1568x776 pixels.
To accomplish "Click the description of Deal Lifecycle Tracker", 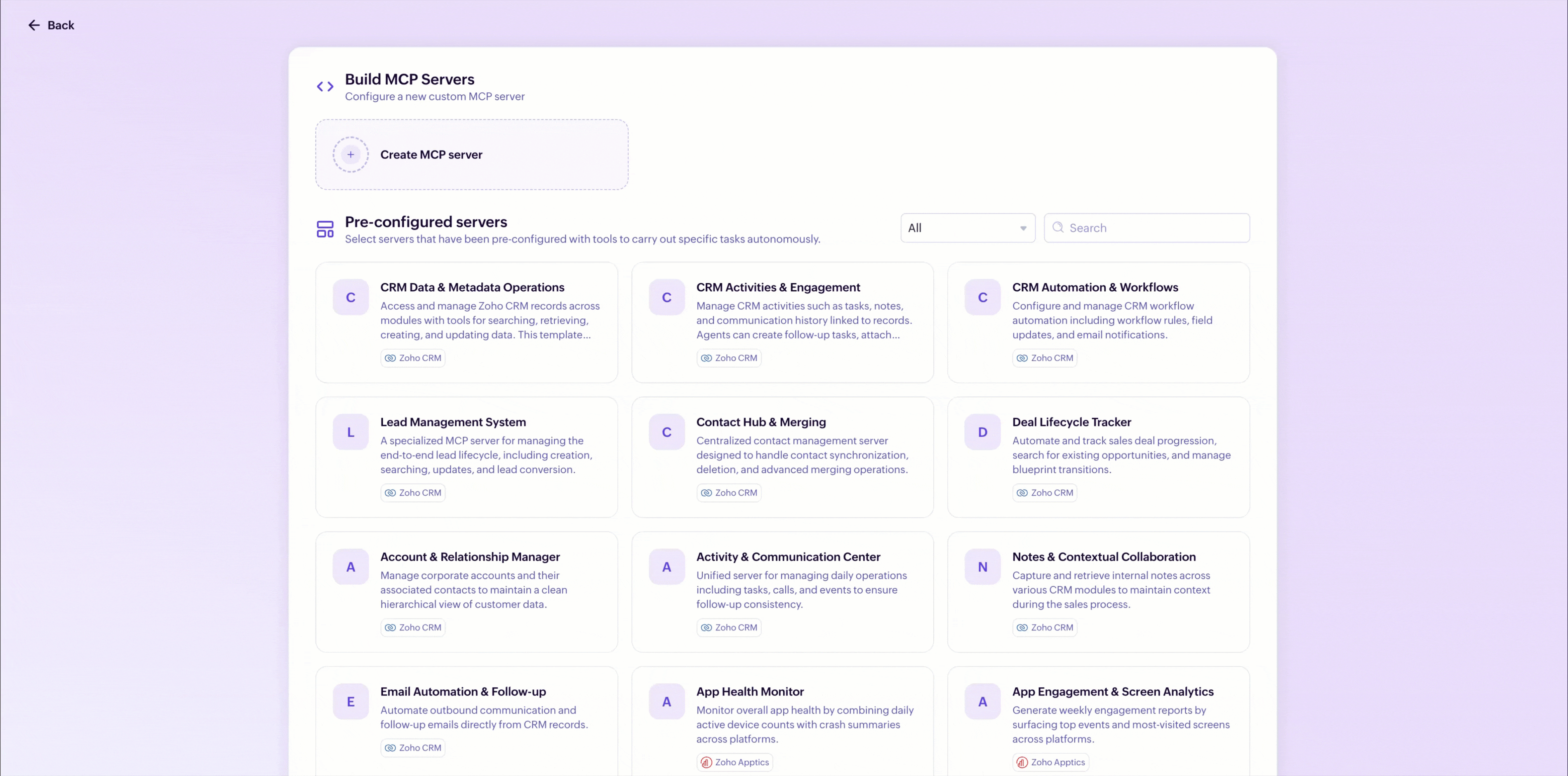I will coord(1121,455).
